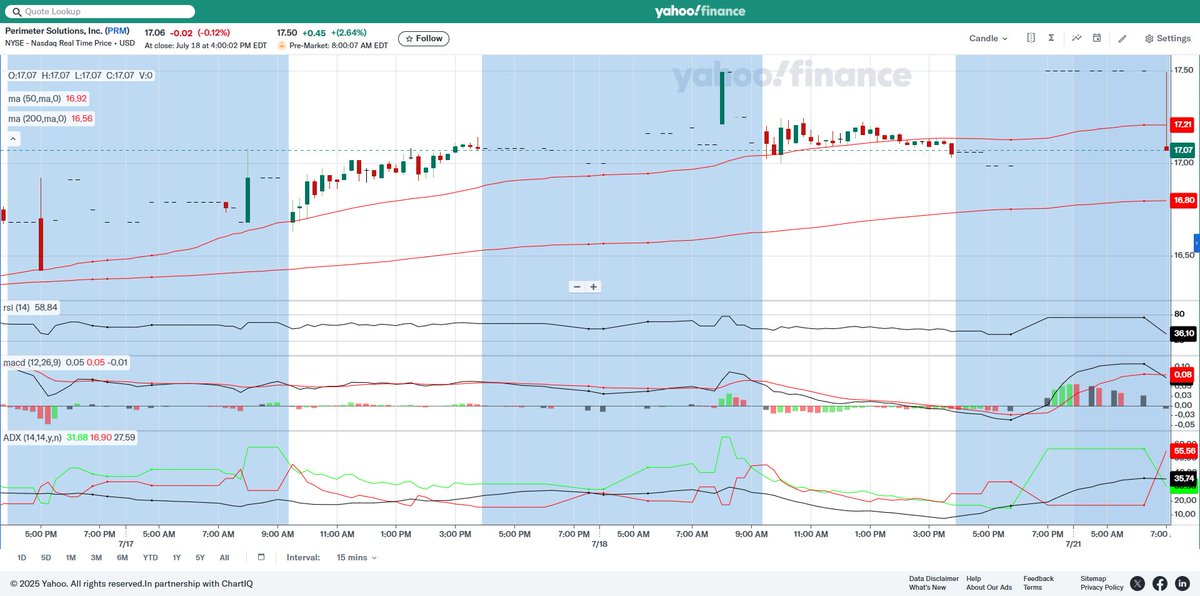This screenshot has height=596, width=1200.
Task: Click the blue side panel handle
Action: tap(1196, 243)
